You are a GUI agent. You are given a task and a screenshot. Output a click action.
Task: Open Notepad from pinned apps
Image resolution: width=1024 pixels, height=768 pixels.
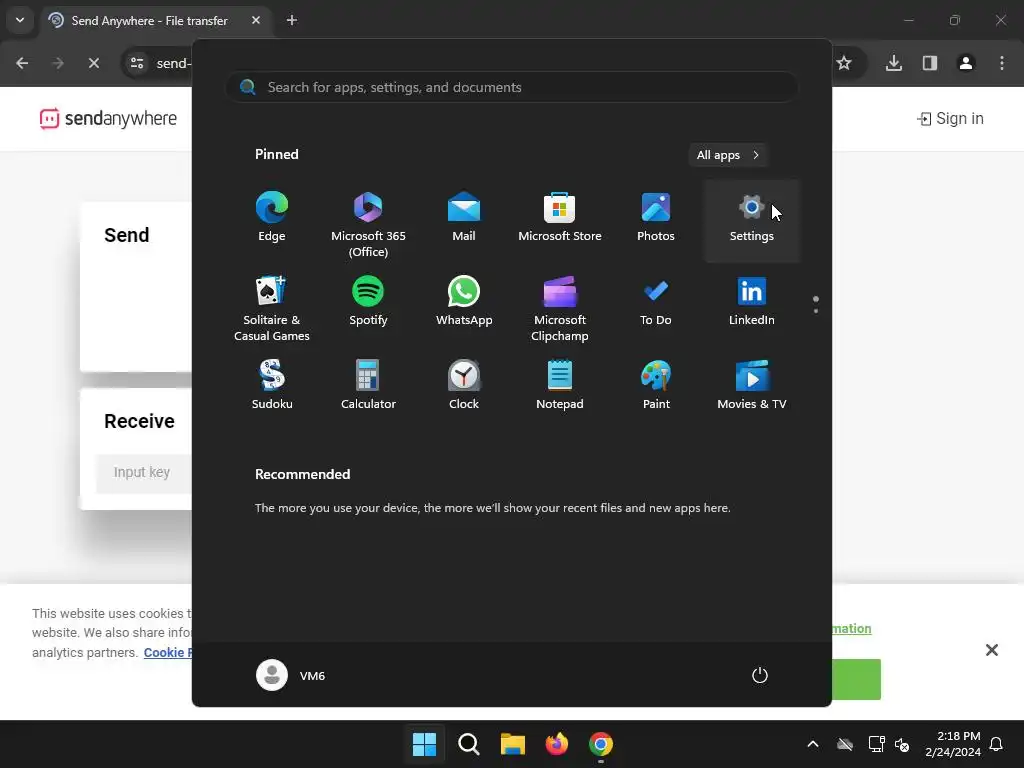(x=560, y=385)
